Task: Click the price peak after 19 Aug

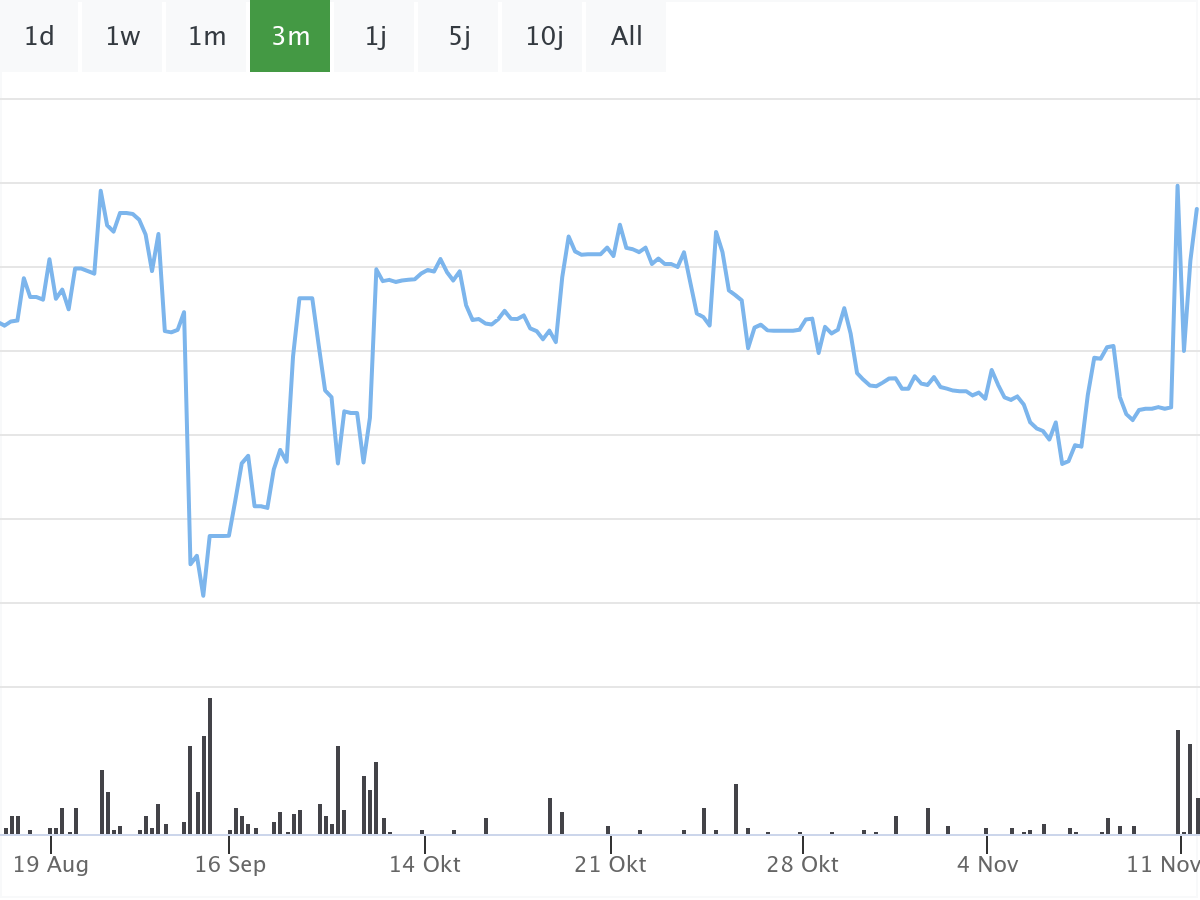Action: 101,191
